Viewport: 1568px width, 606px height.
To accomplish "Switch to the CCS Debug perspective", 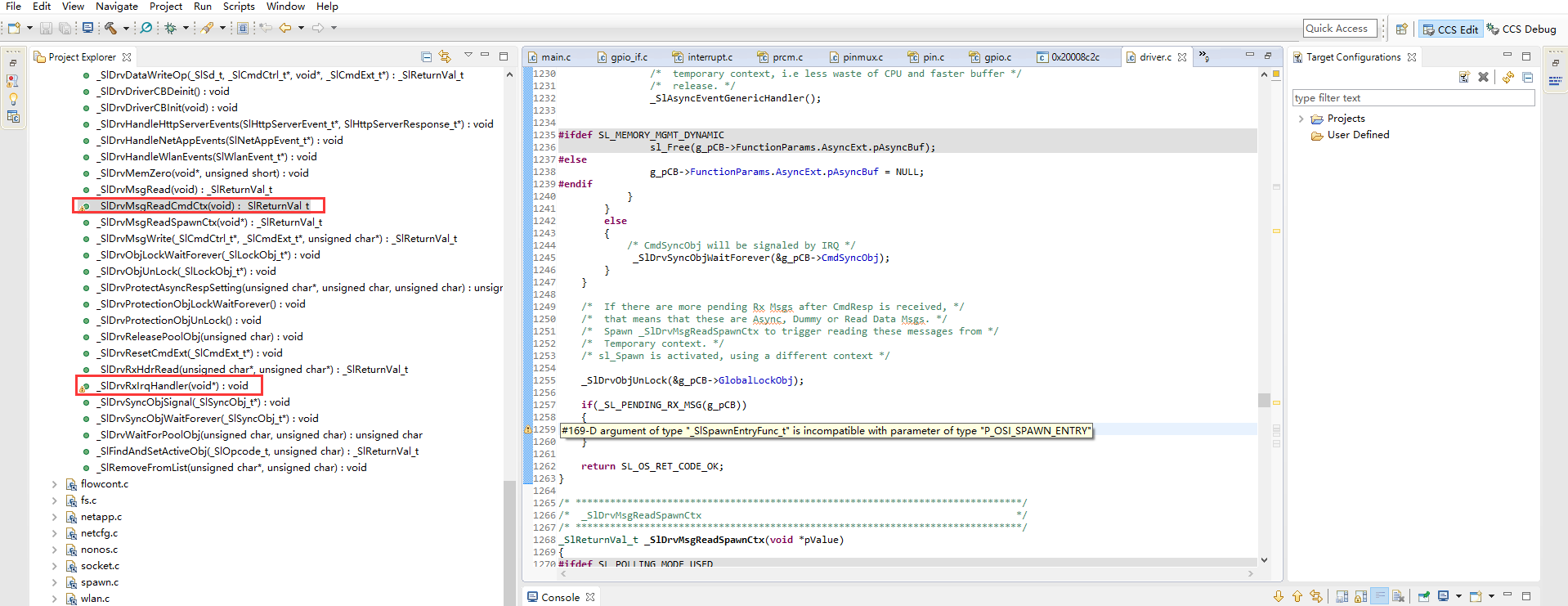I will (1521, 29).
